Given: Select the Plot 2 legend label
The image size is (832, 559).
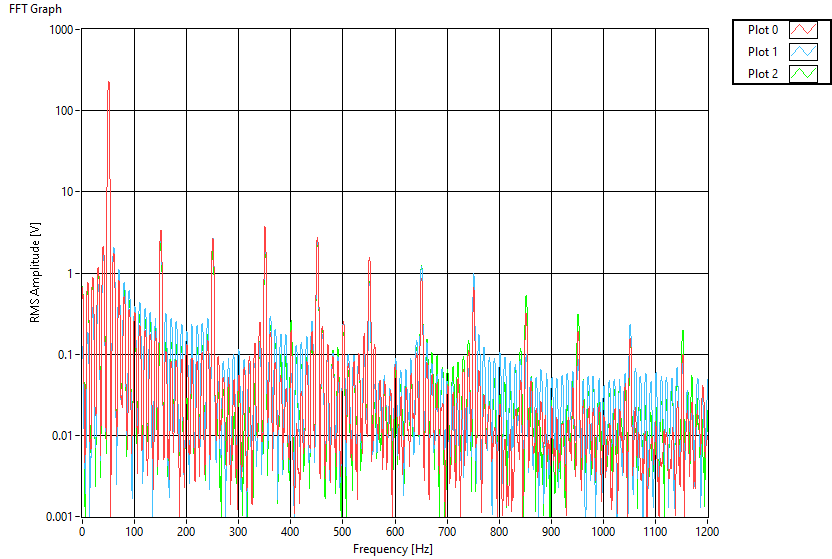Looking at the screenshot, I should coord(763,74).
